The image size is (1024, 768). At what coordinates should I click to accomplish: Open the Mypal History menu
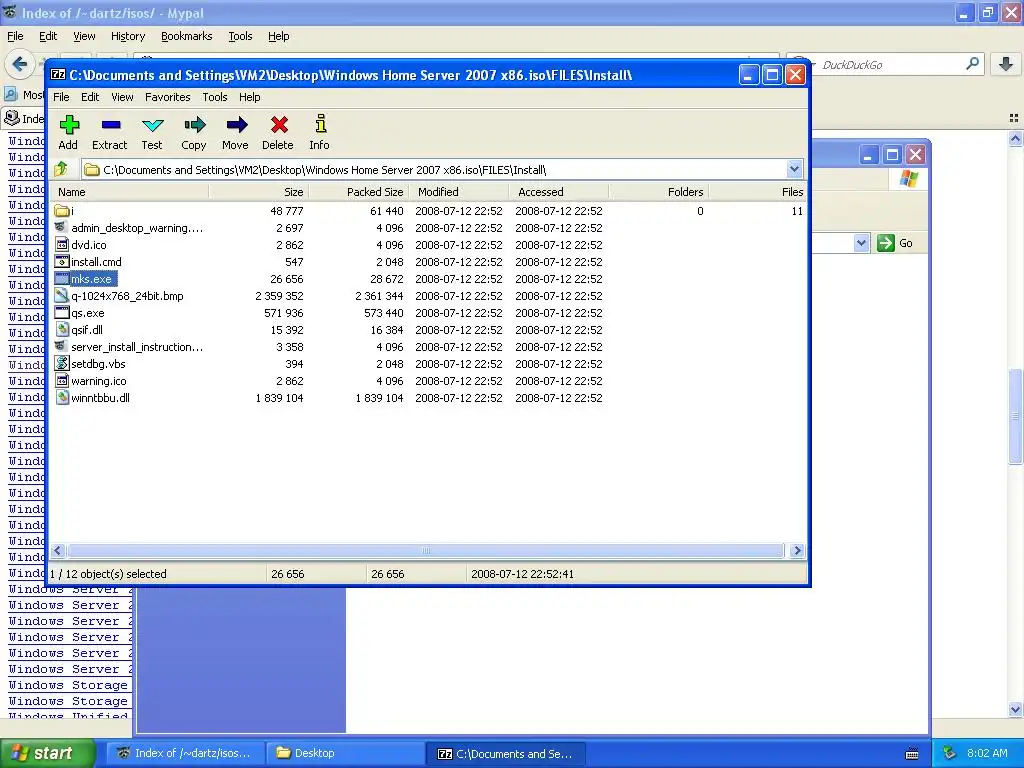[127, 36]
